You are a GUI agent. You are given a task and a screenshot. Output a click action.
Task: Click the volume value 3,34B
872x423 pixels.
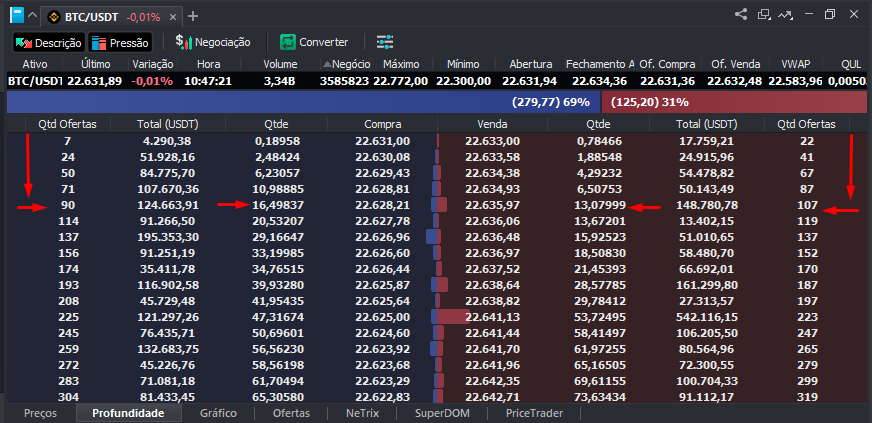click(280, 81)
